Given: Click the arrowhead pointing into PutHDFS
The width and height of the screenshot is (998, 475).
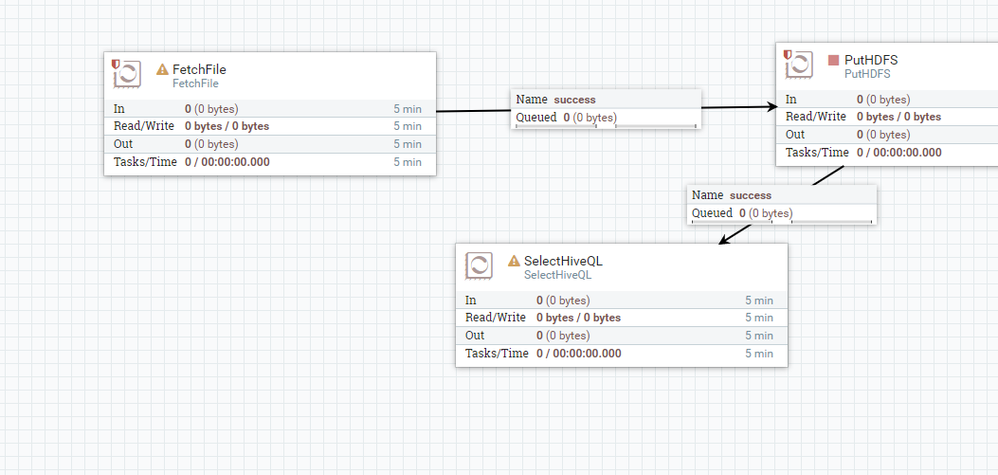Looking at the screenshot, I should click(x=771, y=105).
